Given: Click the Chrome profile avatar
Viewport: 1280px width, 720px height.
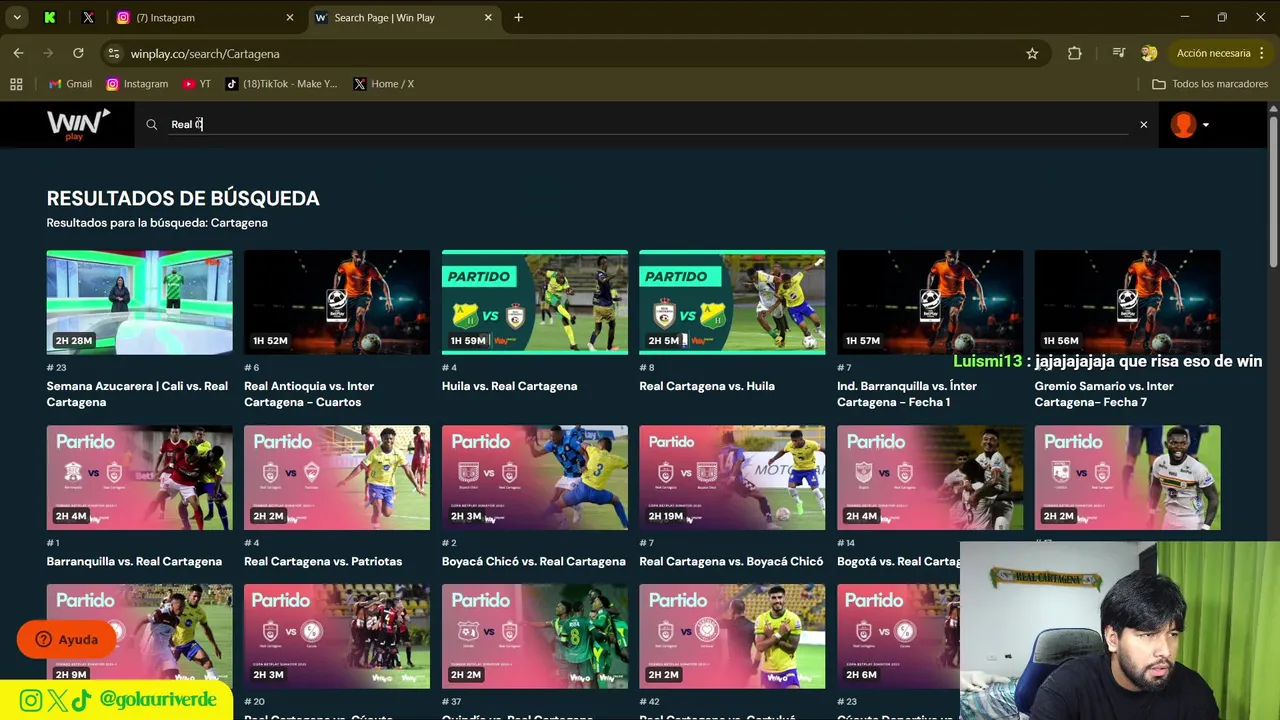Looking at the screenshot, I should tap(1149, 53).
